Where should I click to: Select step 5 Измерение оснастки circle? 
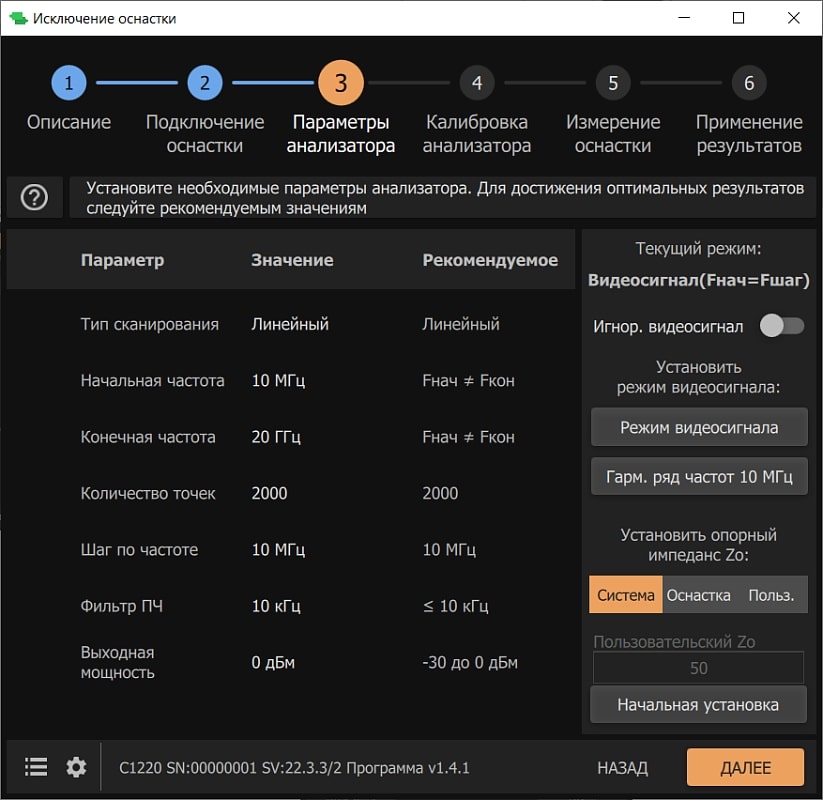(x=613, y=83)
